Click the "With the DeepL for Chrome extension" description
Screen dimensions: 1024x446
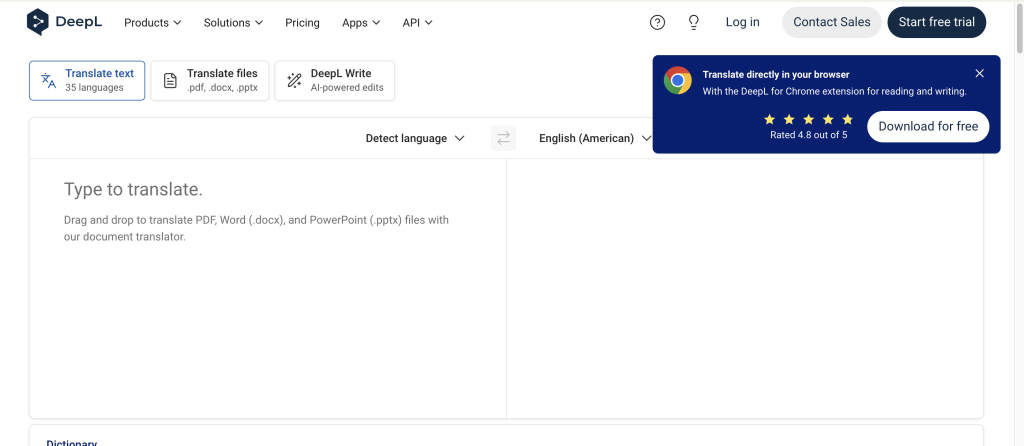coord(835,91)
